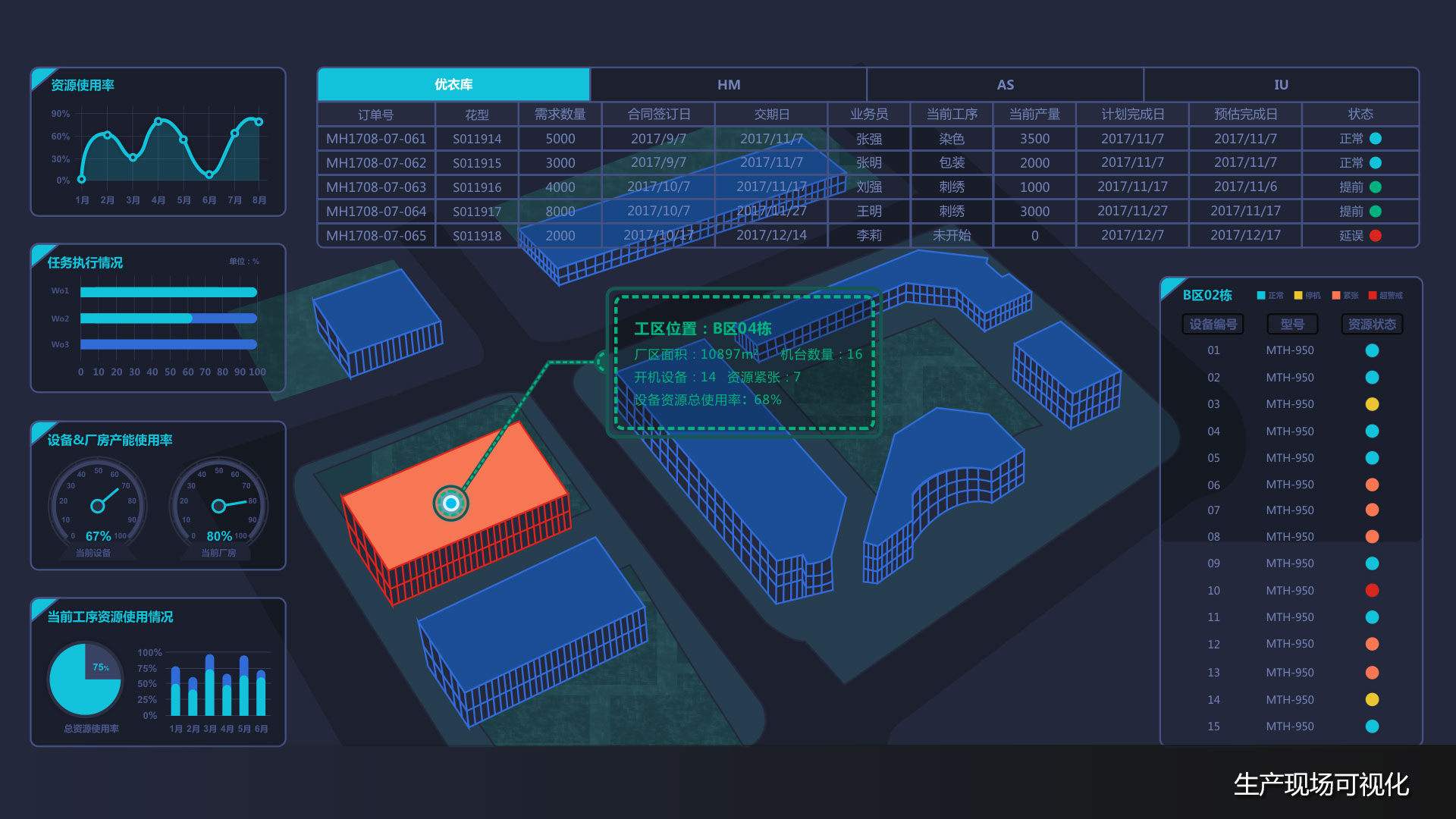Click the status dot of device 14
The width and height of the screenshot is (1456, 819).
tap(1372, 699)
